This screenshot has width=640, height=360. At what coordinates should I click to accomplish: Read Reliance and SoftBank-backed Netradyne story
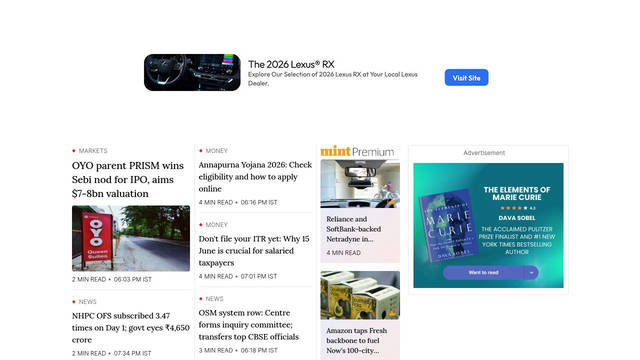[353, 229]
